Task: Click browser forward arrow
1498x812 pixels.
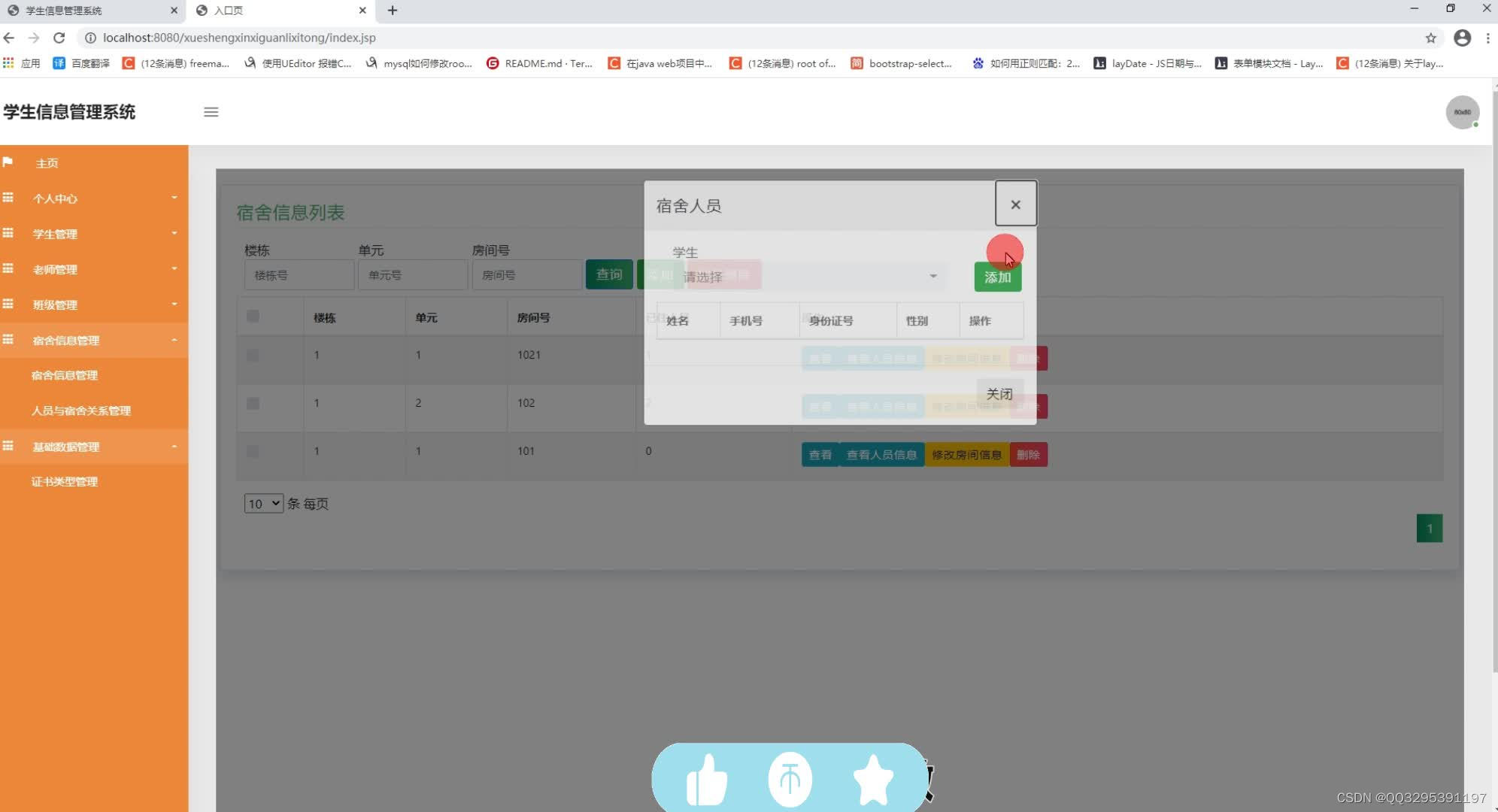Action: click(34, 38)
